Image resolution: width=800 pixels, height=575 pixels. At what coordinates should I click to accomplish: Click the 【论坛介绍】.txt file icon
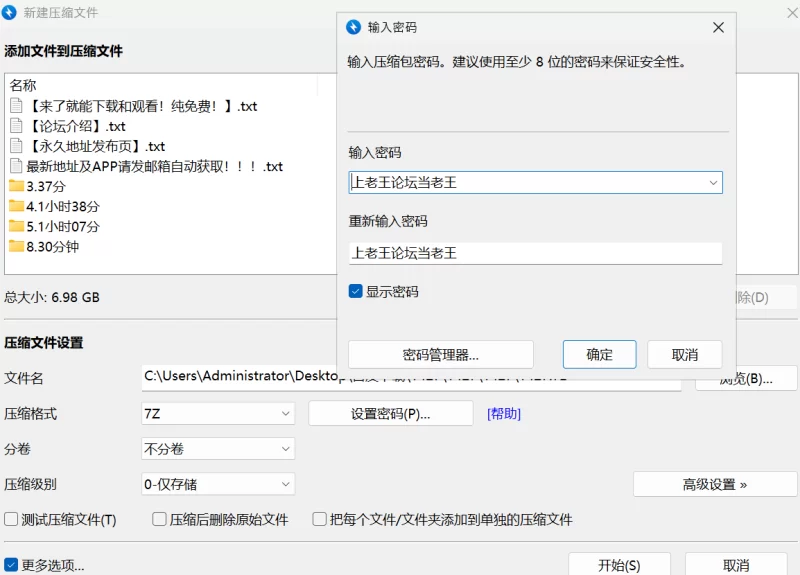[16, 126]
